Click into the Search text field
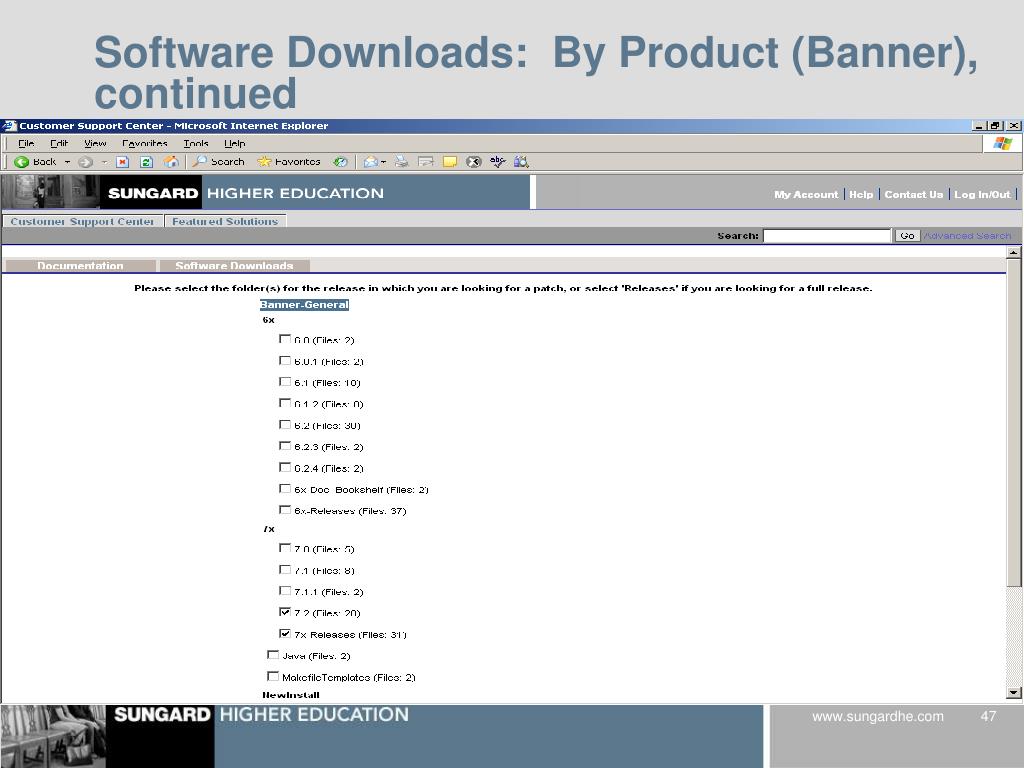Screen dimensions: 1024x768 click(x=827, y=236)
